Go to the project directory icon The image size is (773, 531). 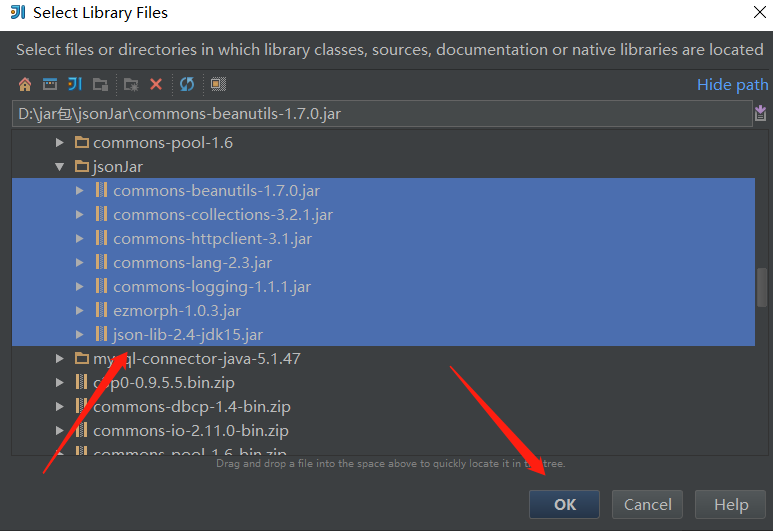point(74,85)
